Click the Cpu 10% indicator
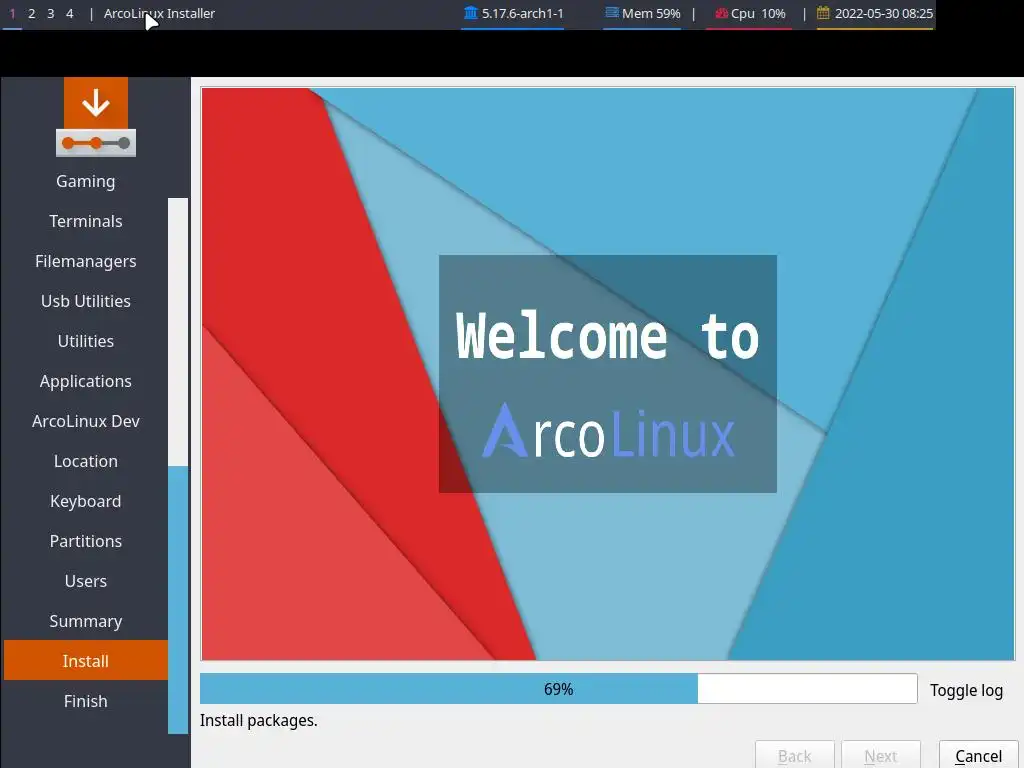Viewport: 1024px width, 768px height. tap(758, 13)
